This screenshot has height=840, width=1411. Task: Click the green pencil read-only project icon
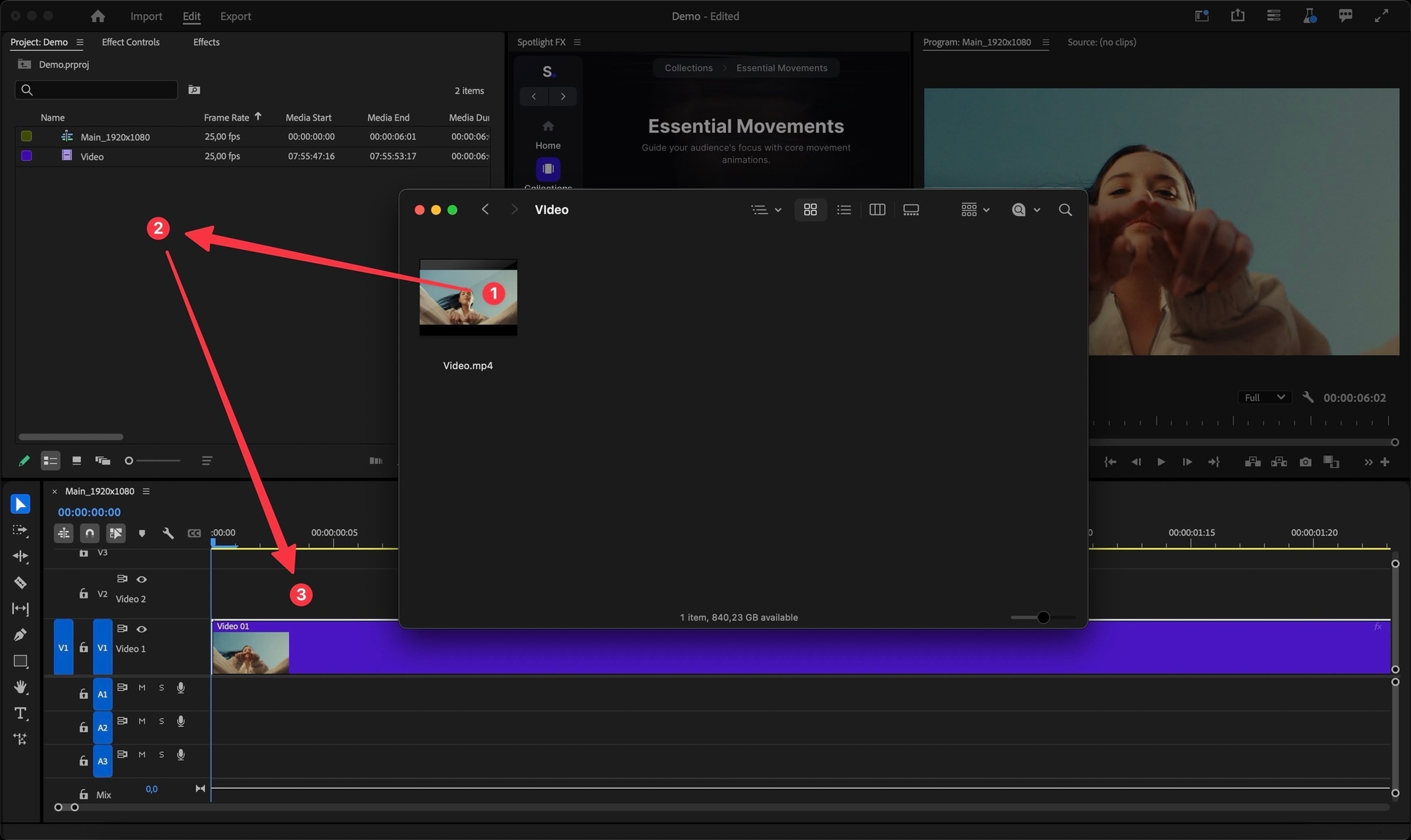[x=24, y=461]
